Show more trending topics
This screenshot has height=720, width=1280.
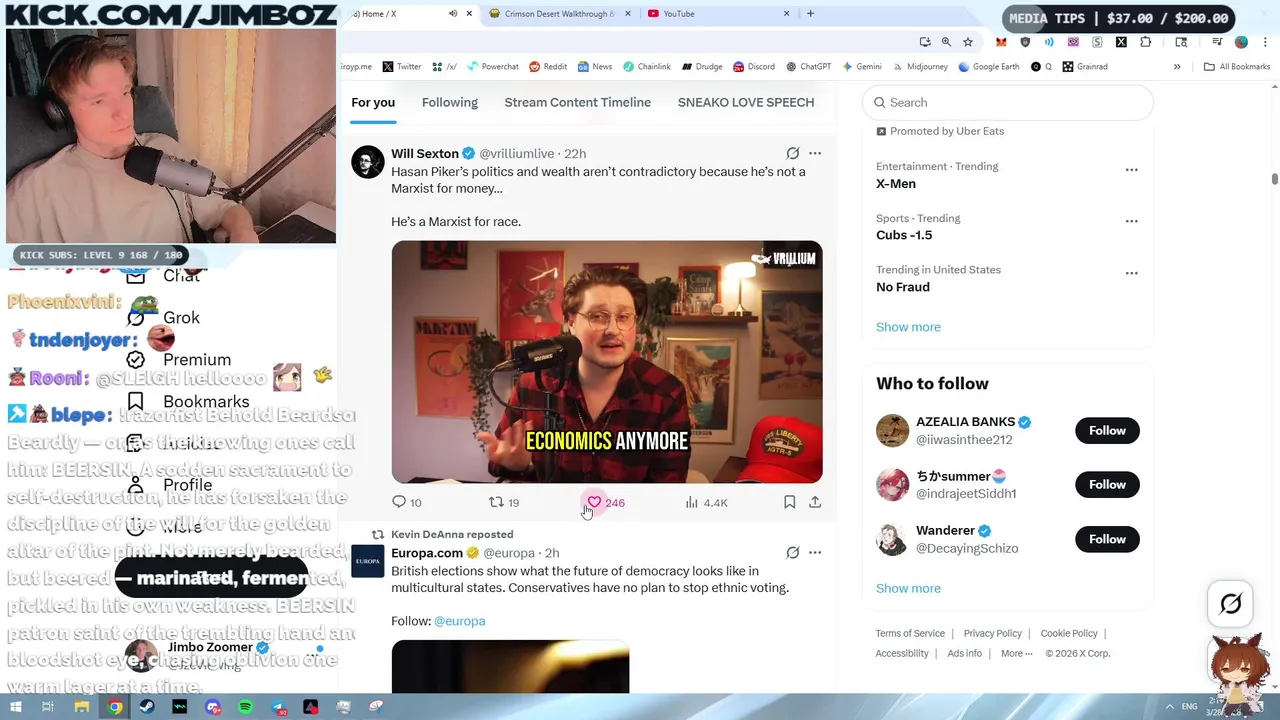[908, 327]
